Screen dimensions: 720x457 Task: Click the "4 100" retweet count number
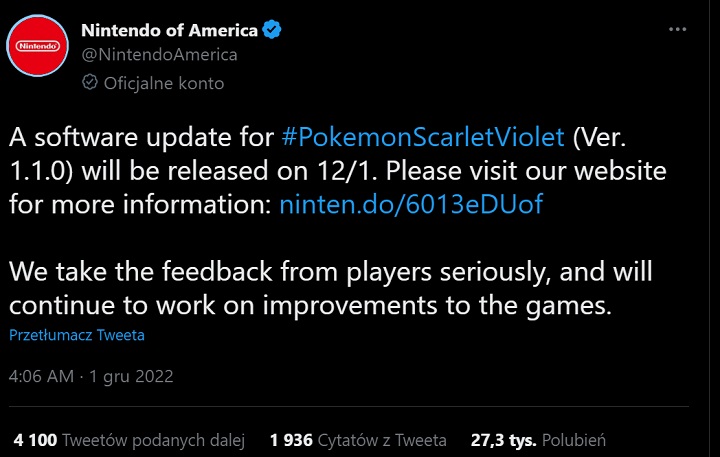tap(35, 439)
